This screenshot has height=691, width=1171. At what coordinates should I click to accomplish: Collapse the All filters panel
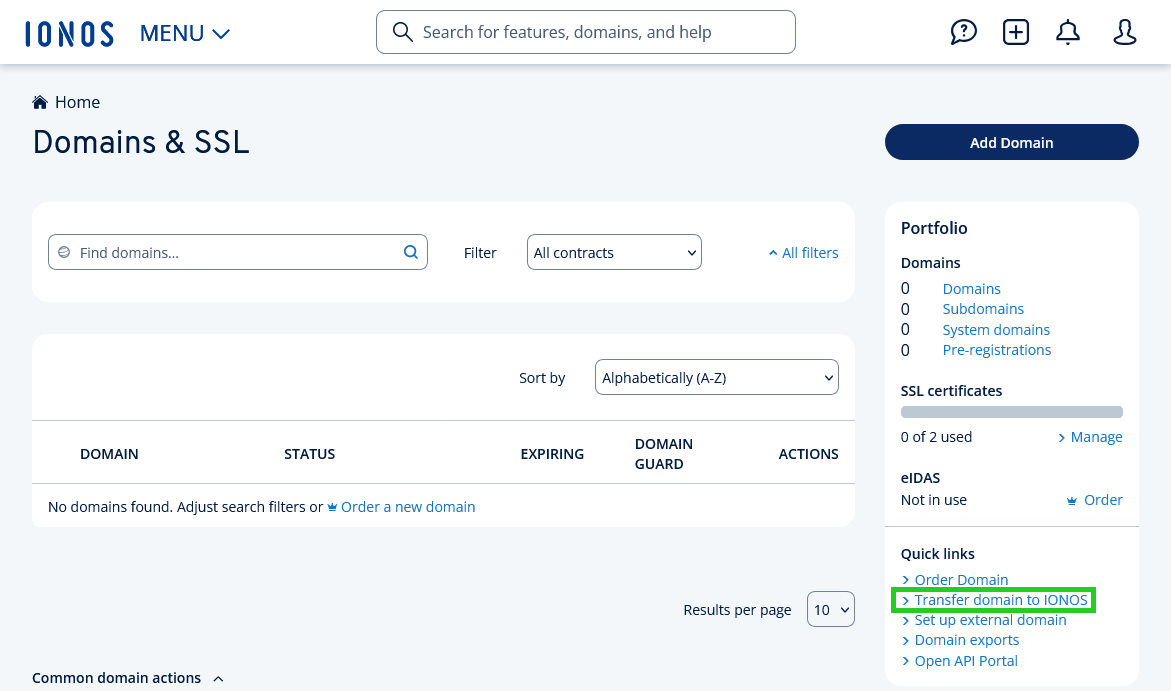803,252
